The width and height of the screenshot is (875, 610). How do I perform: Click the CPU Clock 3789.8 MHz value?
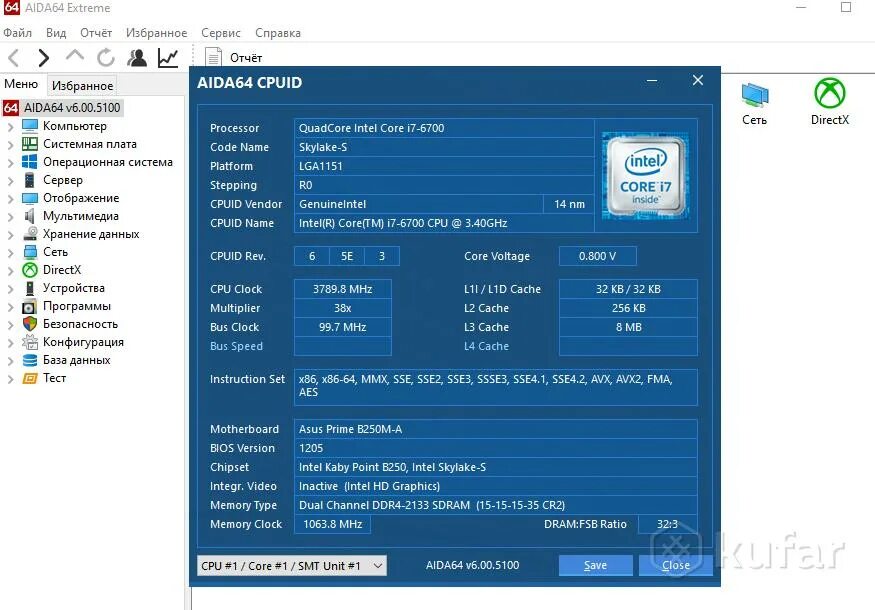pos(343,289)
